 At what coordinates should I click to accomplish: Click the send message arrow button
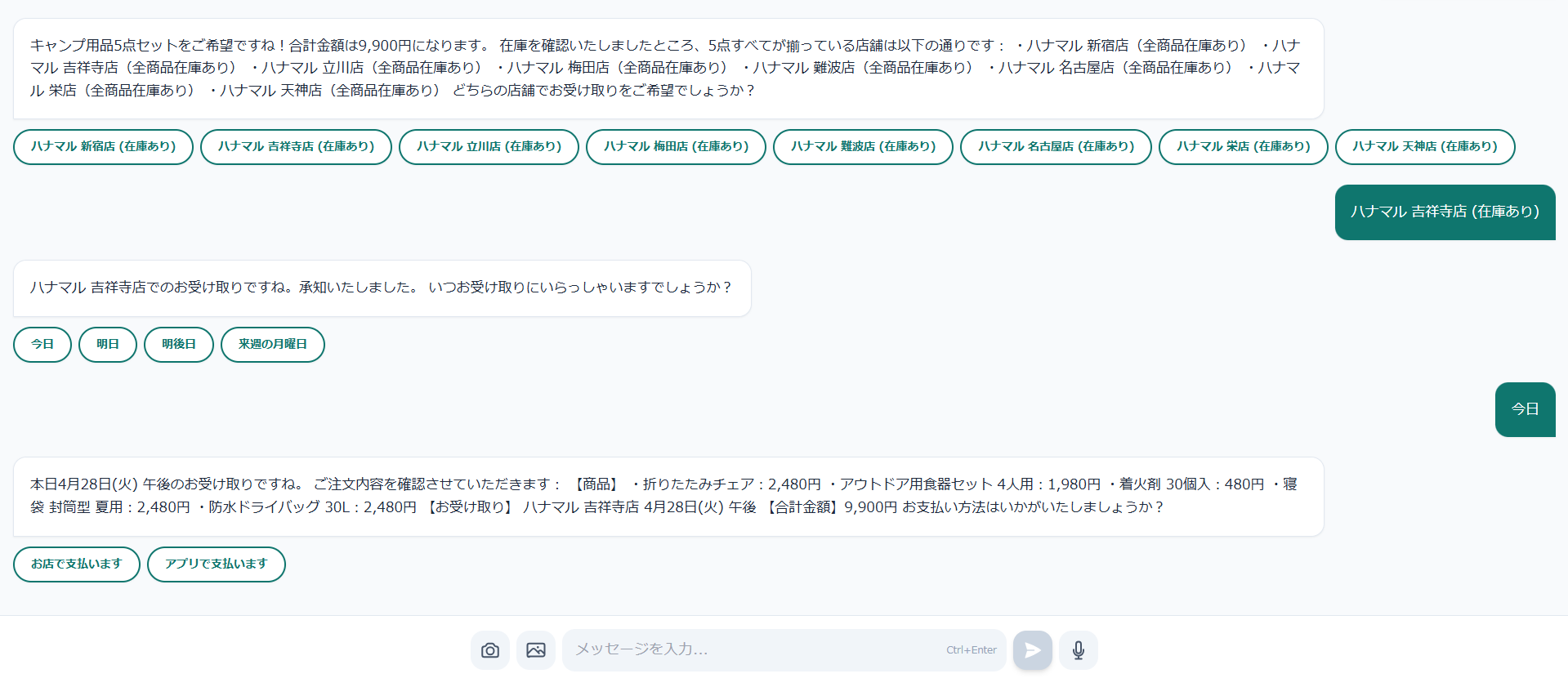(1033, 650)
